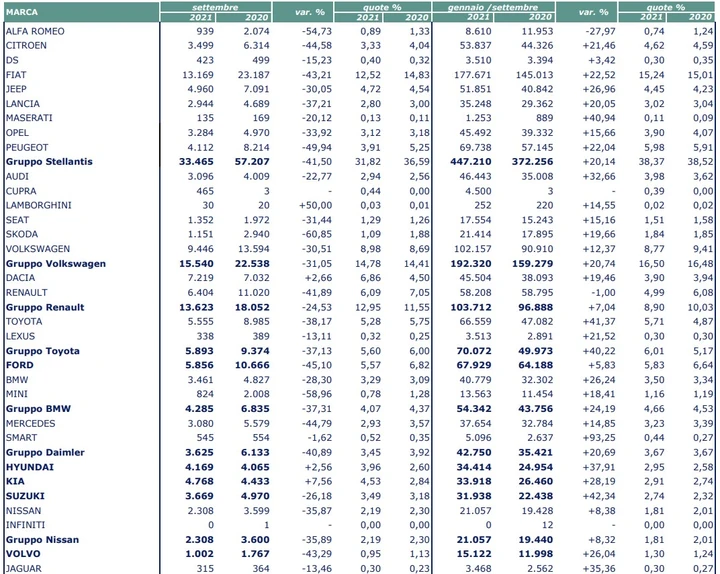
Task: Click Ford September 2020 value 10.666
Action: tap(252, 365)
